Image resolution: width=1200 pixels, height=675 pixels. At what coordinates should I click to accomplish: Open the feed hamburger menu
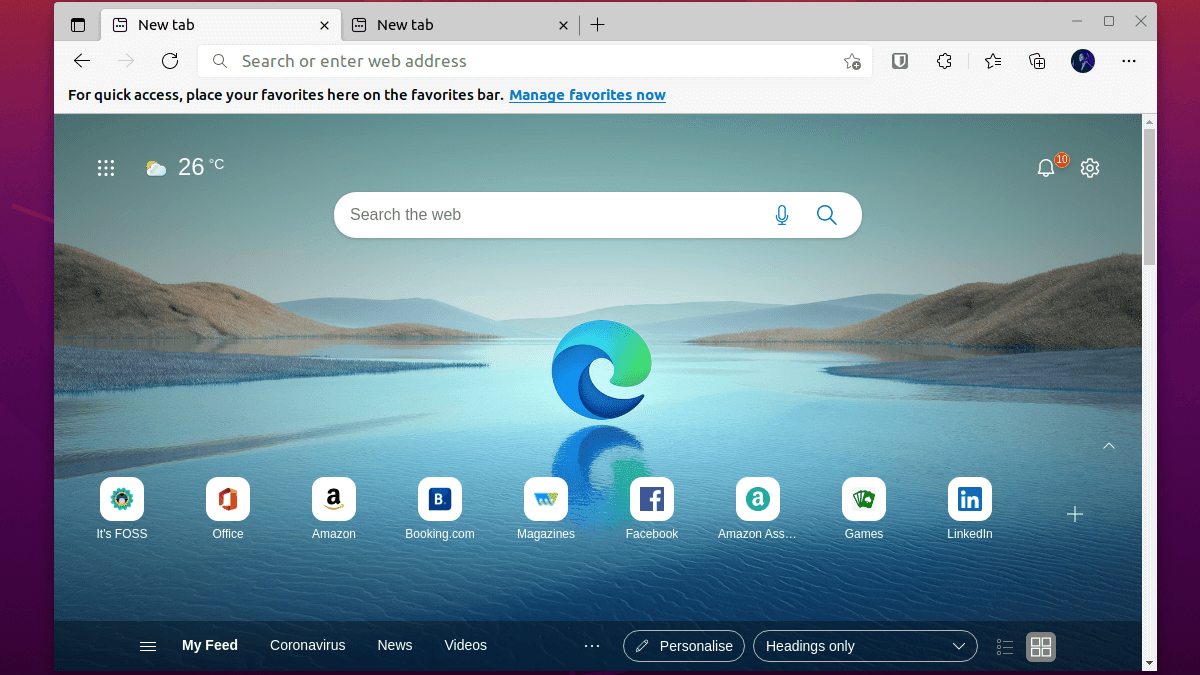(x=148, y=646)
